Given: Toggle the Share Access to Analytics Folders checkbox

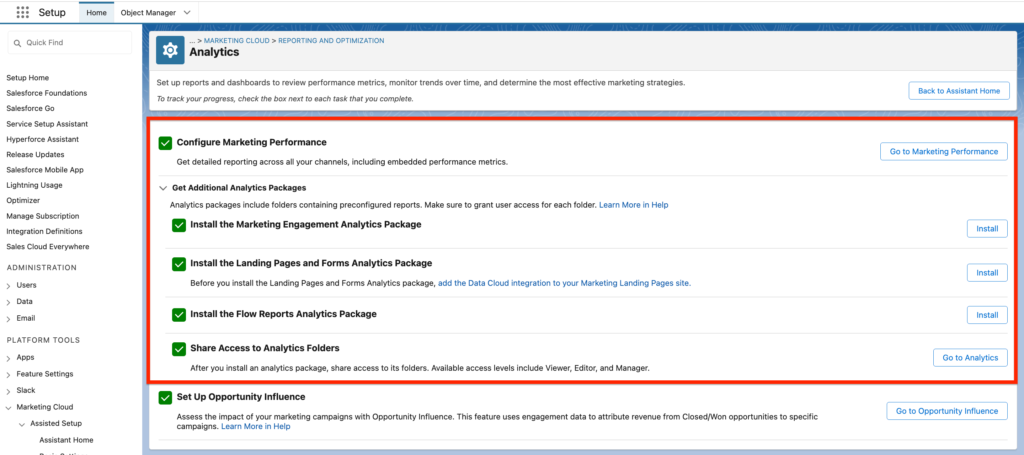Looking at the screenshot, I should pos(179,349).
